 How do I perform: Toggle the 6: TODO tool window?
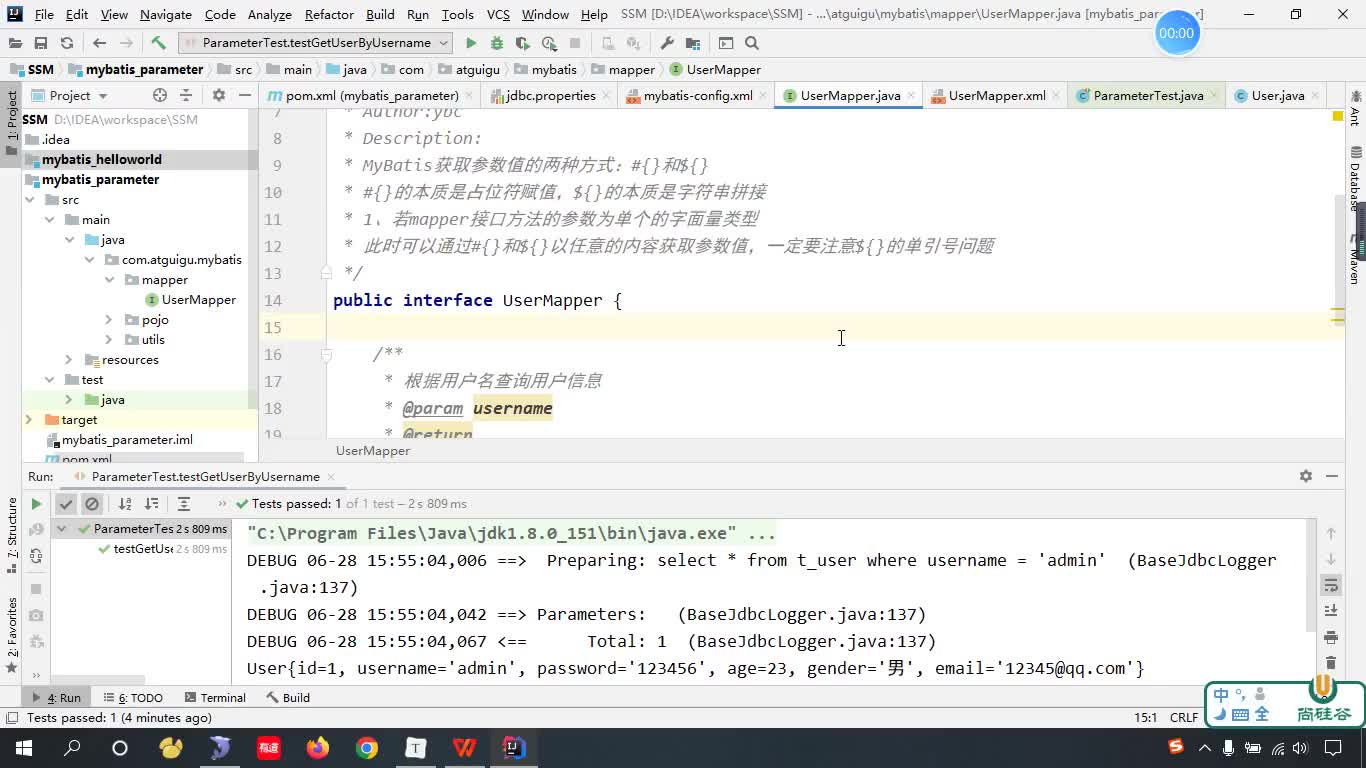[x=133, y=698]
